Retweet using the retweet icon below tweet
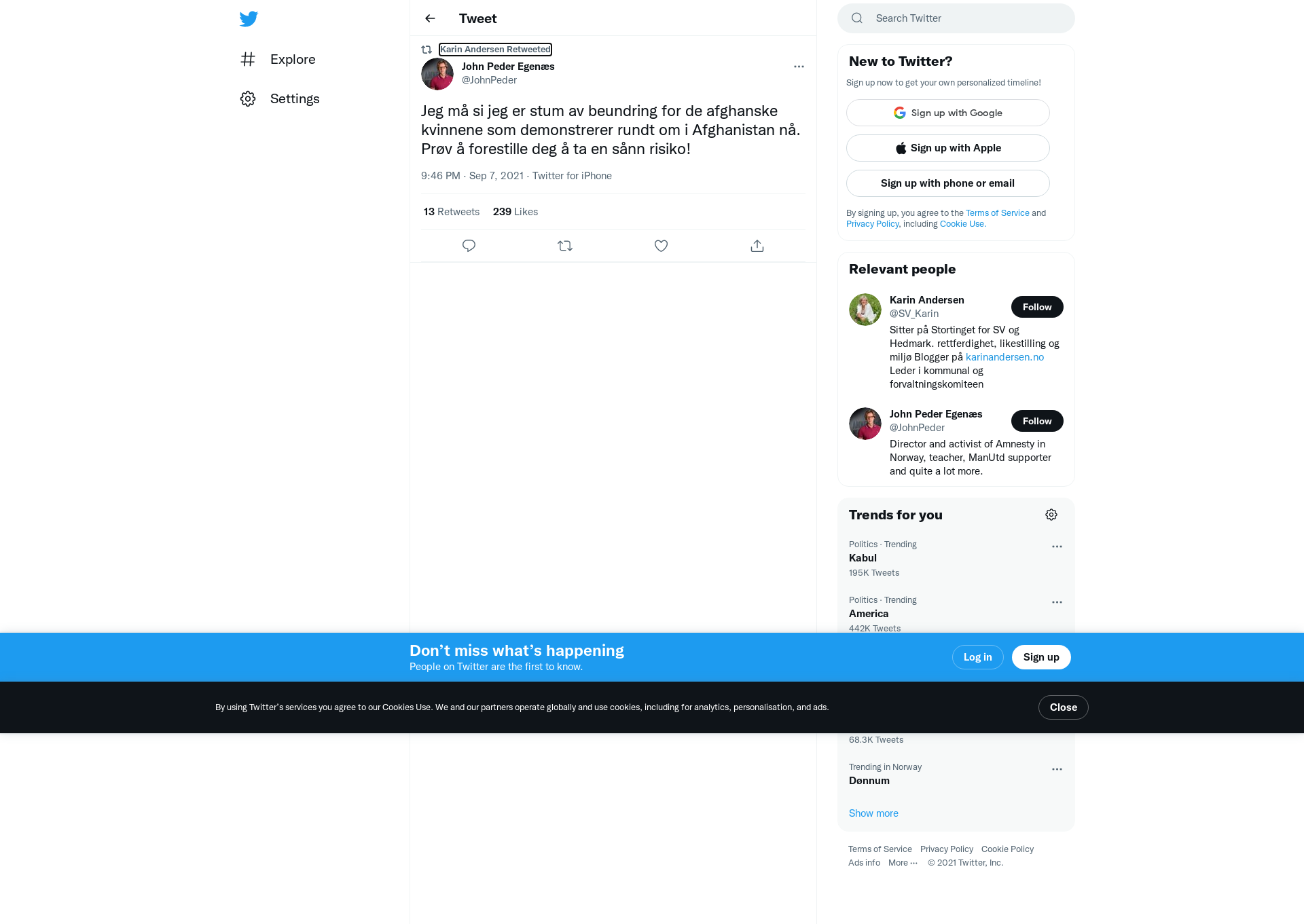The height and width of the screenshot is (924, 1304). pos(565,246)
